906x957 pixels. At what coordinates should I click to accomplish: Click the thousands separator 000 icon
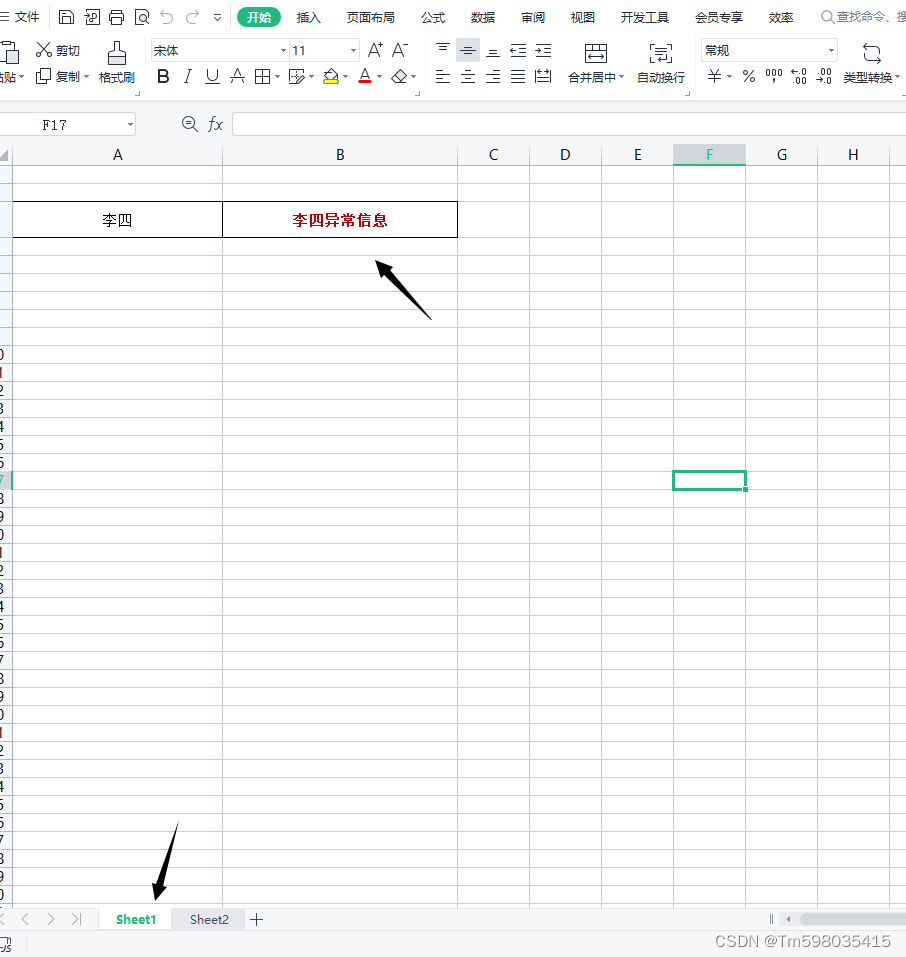coord(774,76)
